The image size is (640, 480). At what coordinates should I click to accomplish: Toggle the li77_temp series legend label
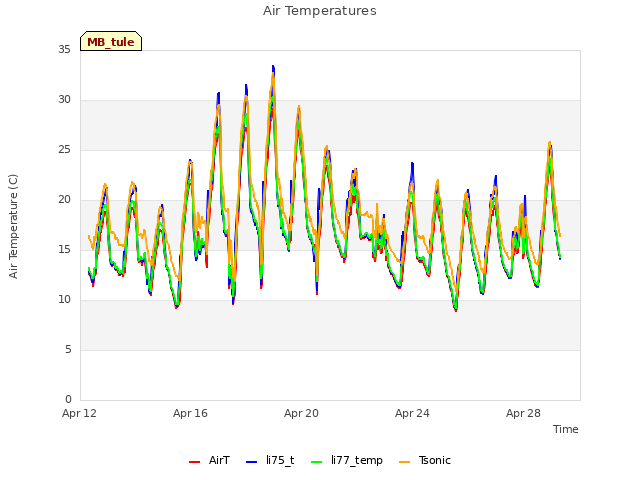(x=357, y=461)
